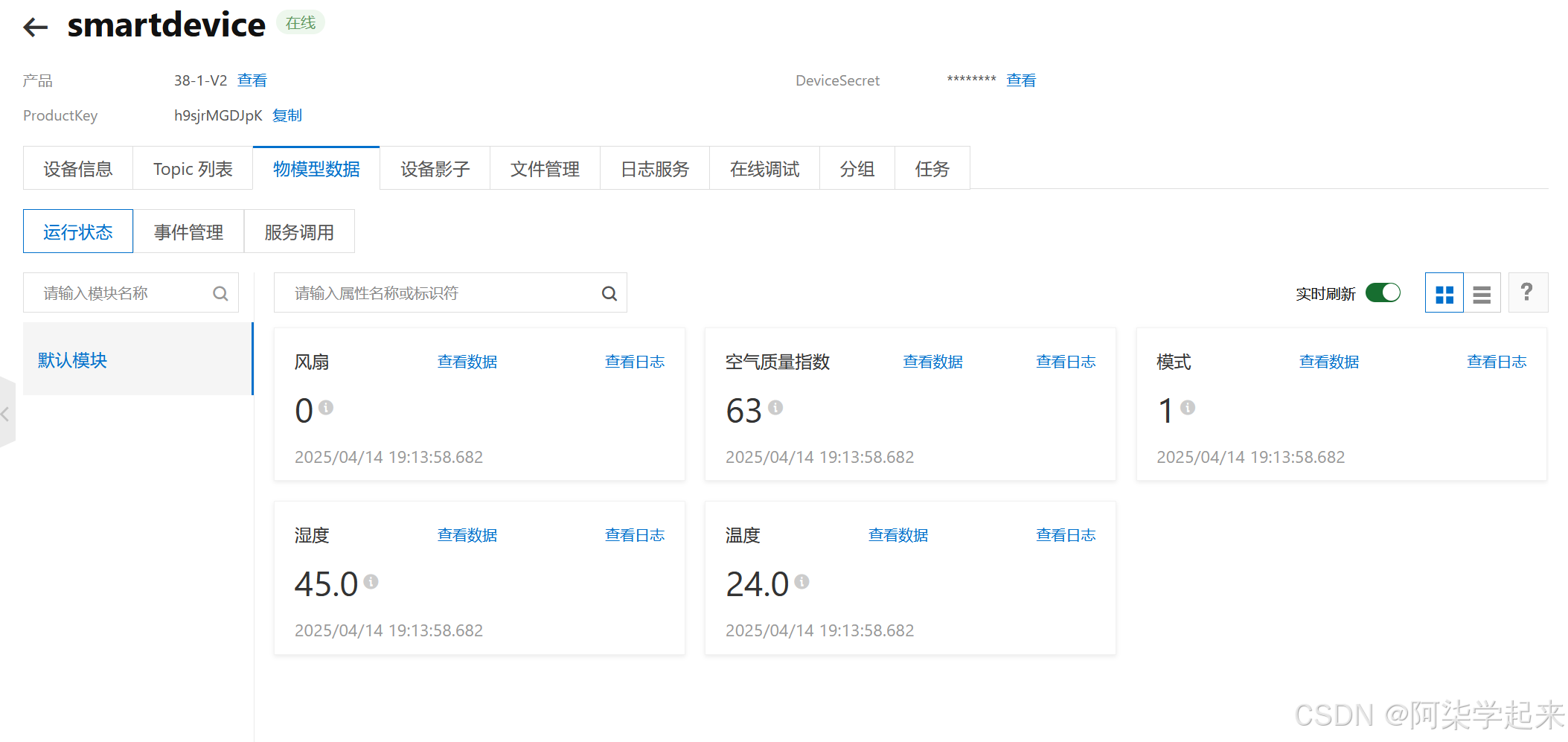Click info icon next to 模式 value 1
The width and height of the screenshot is (1568, 742).
[x=1188, y=407]
